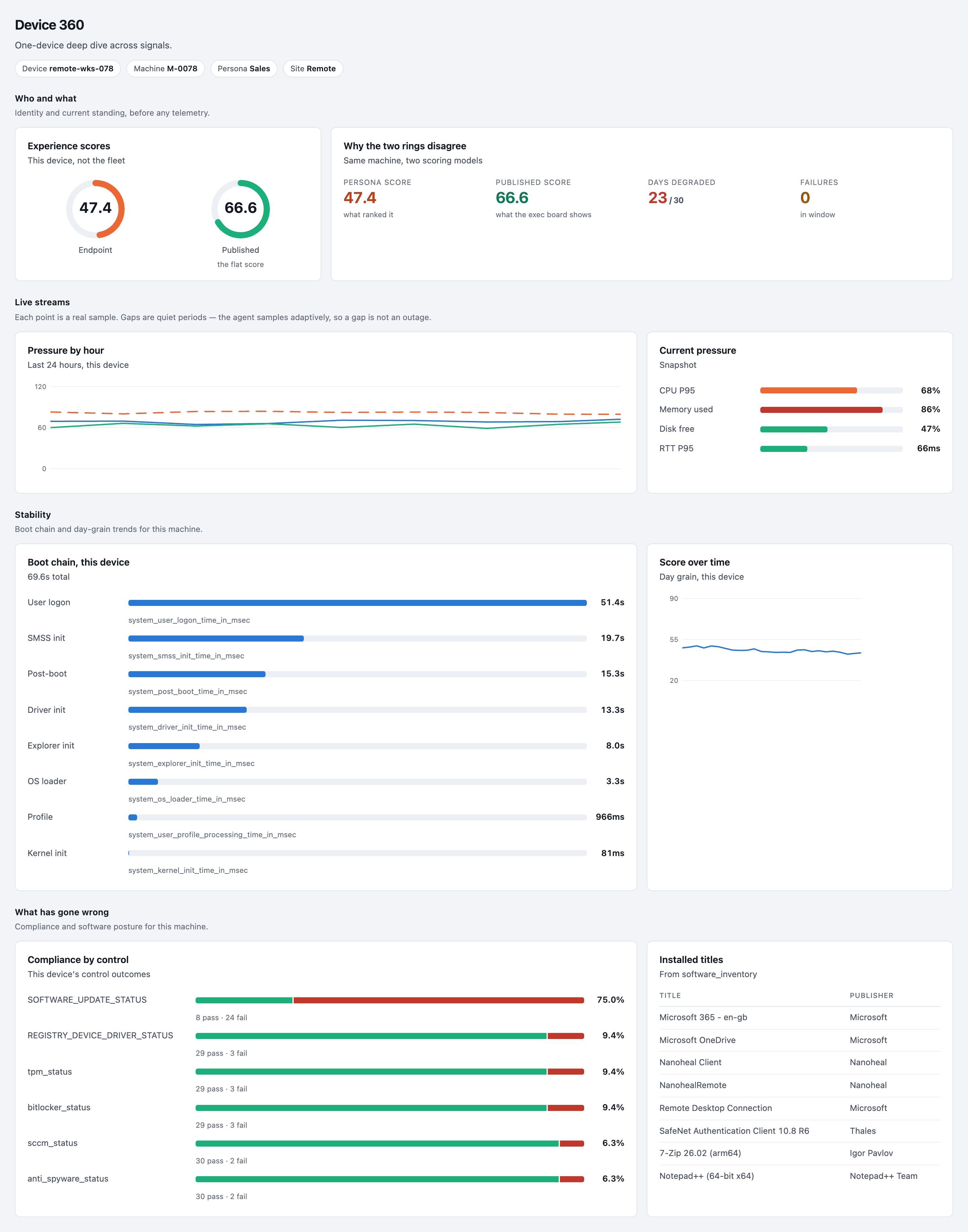968x1232 pixels.
Task: Click the User logon boot bar
Action: 358,603
